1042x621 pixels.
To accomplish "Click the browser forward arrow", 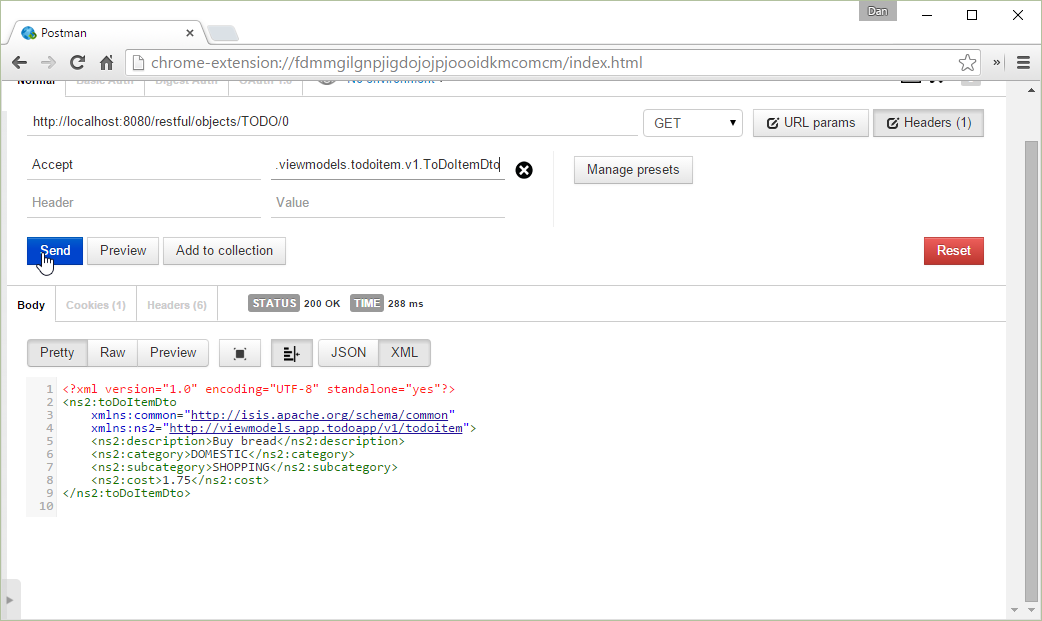I will (48, 62).
